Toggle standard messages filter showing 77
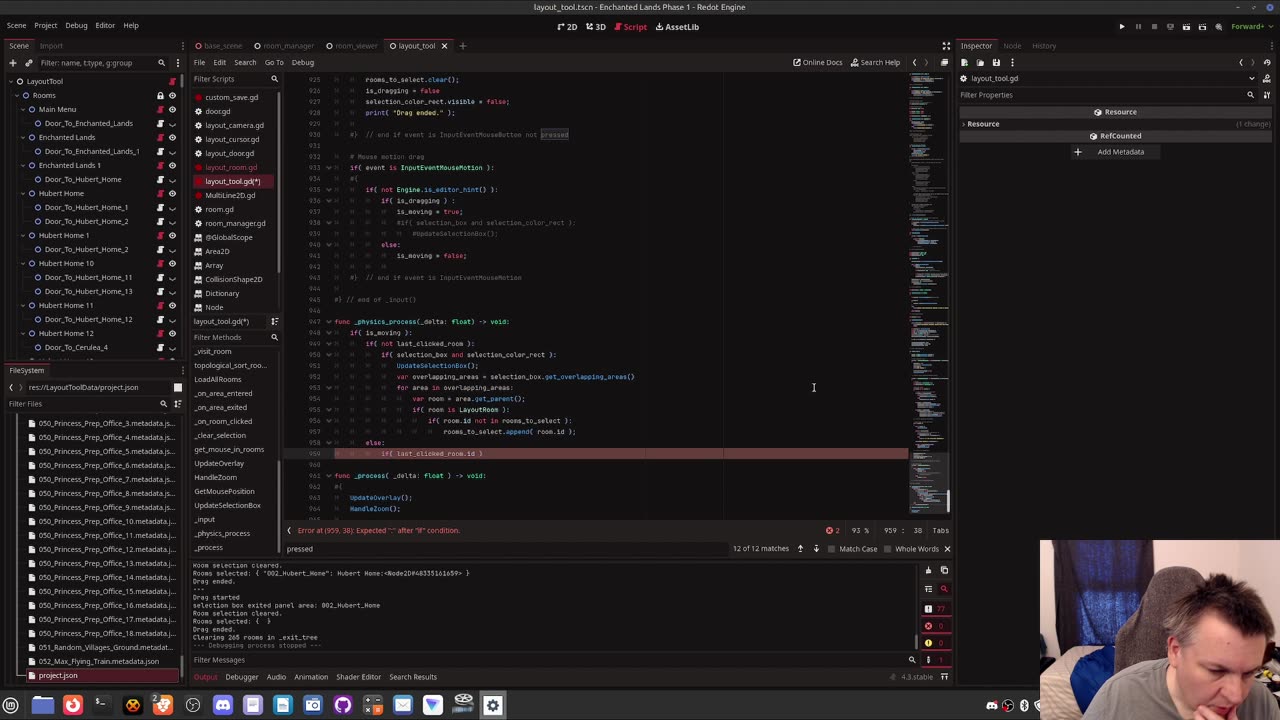The width and height of the screenshot is (1280, 720). (934, 608)
